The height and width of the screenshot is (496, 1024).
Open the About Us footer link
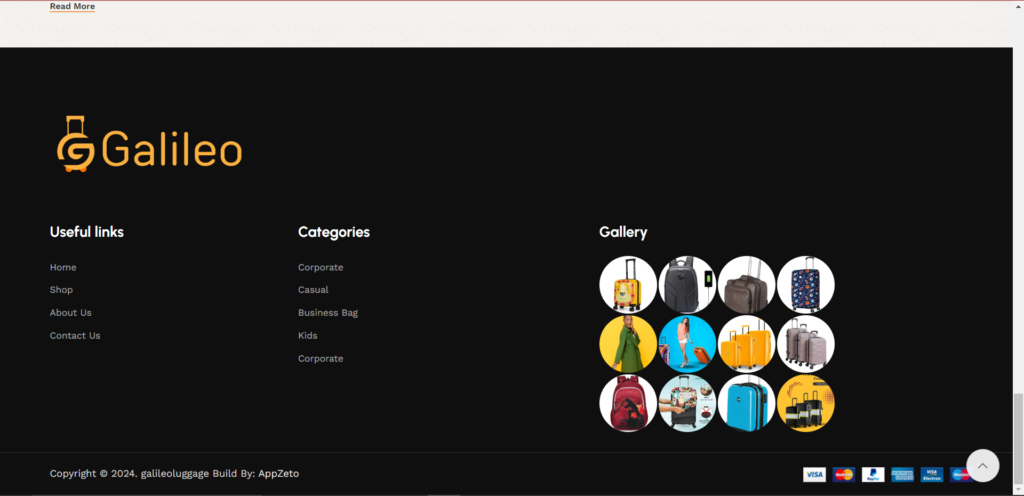point(71,313)
